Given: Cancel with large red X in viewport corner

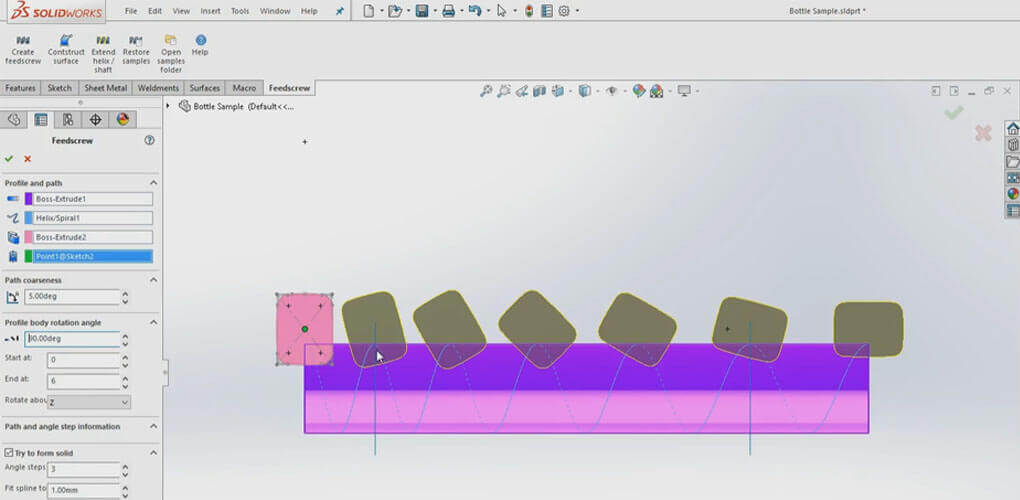Looking at the screenshot, I should point(983,133).
